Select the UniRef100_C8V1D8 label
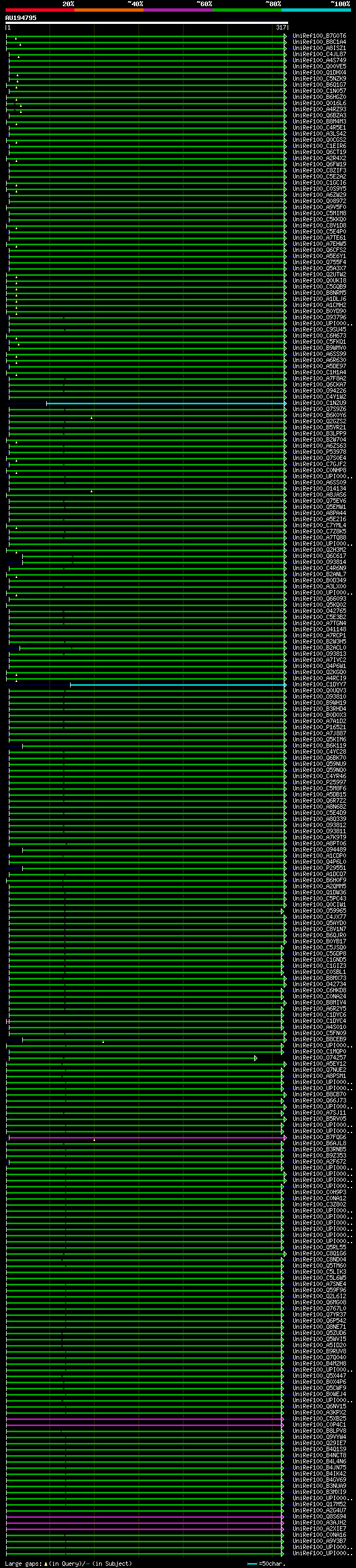 [x=319, y=225]
